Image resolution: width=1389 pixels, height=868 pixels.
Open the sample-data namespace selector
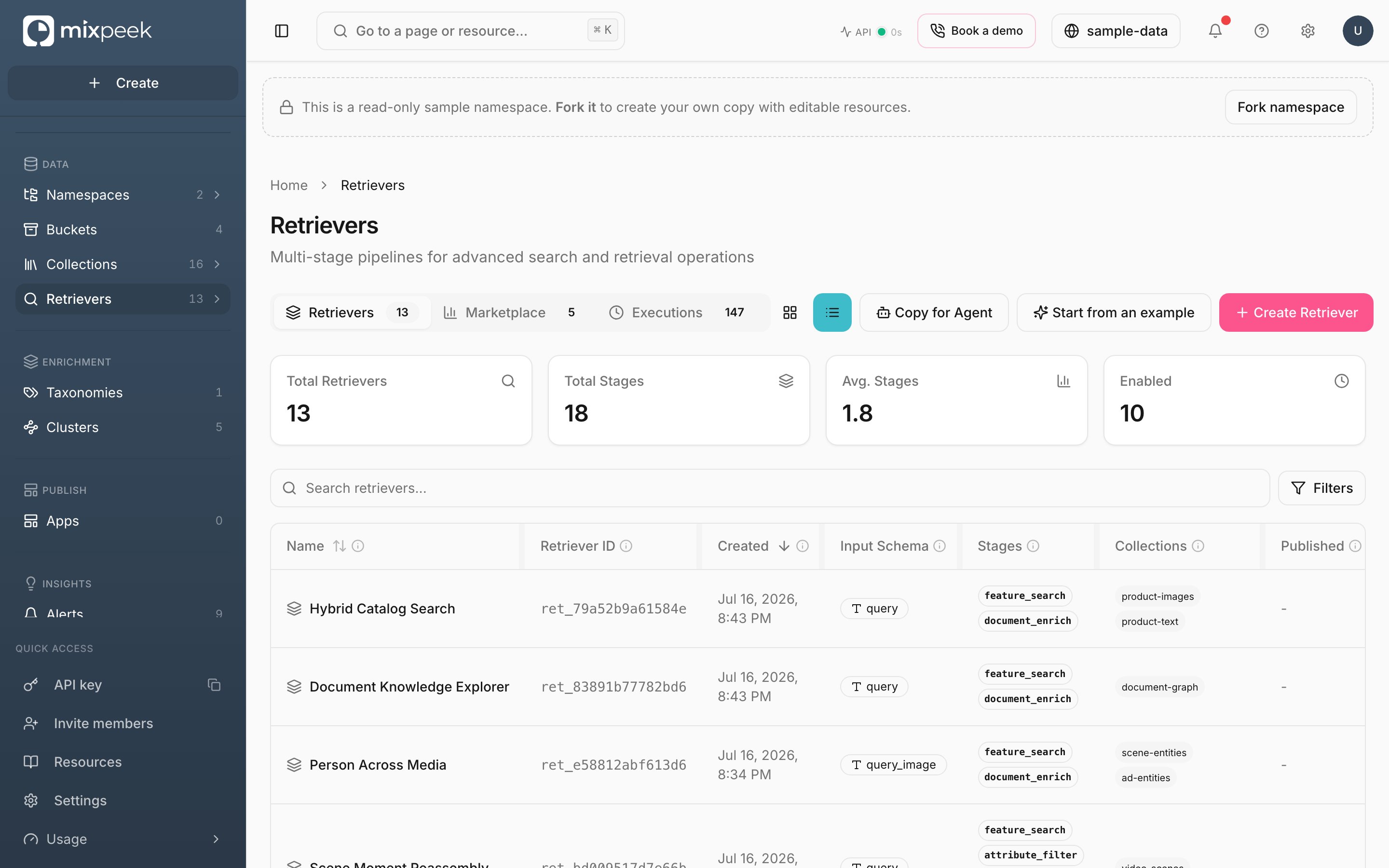(x=1115, y=31)
